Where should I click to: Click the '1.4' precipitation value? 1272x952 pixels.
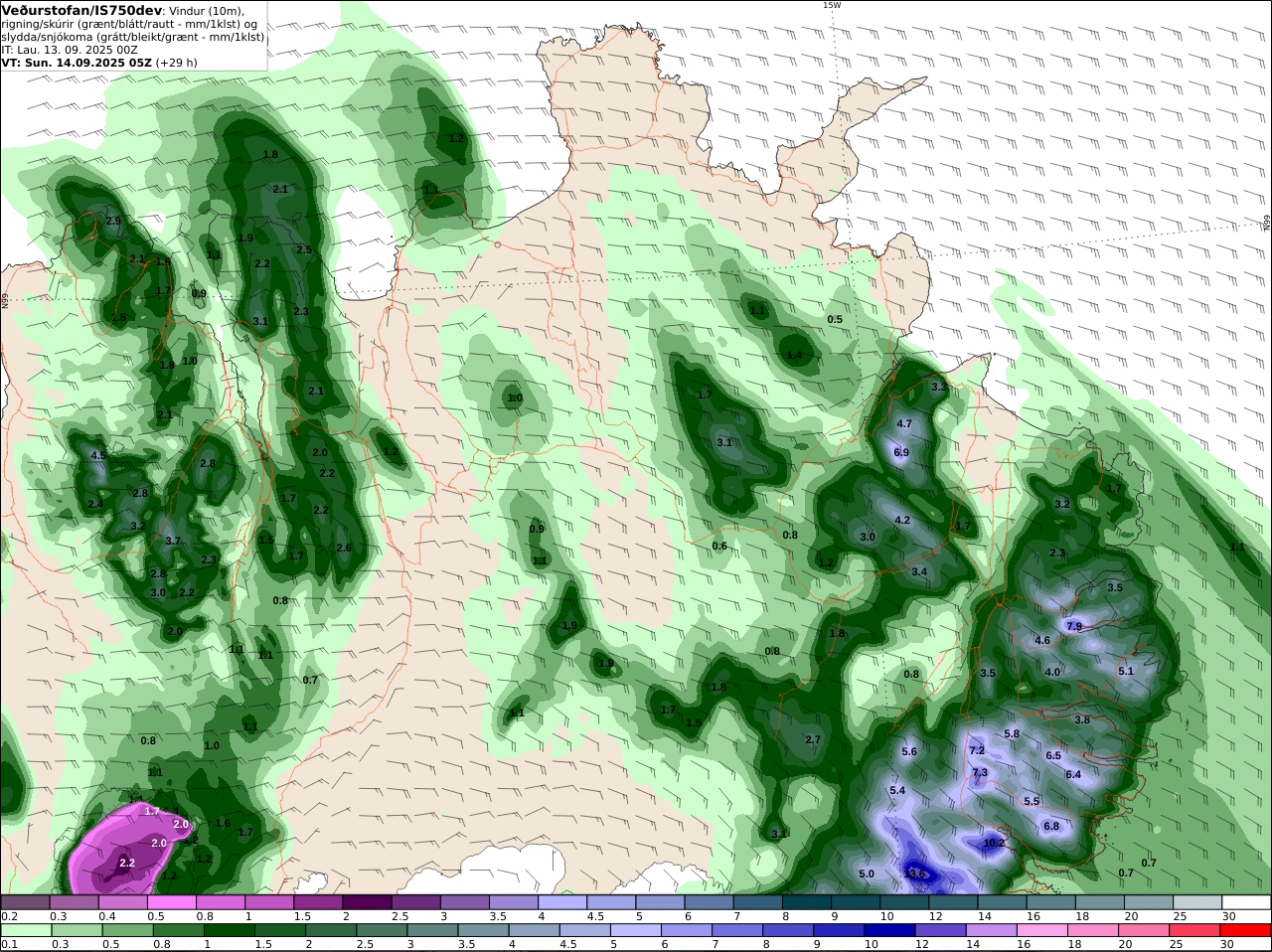point(794,355)
